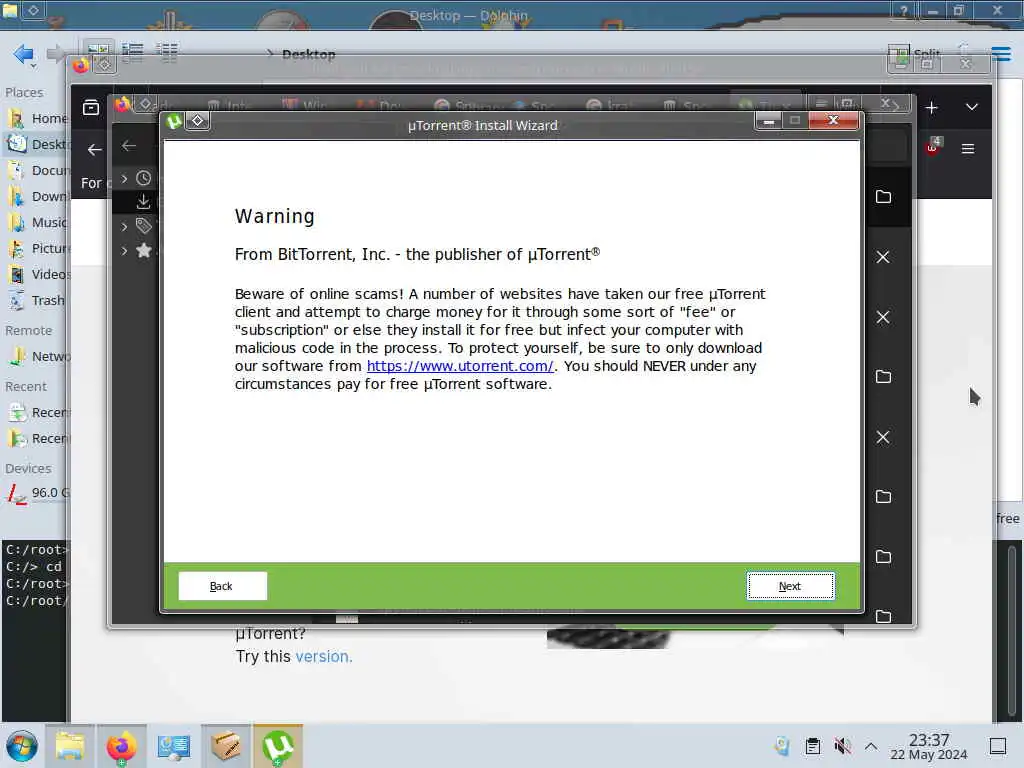Click the third X remove icon in downloads list
The width and height of the screenshot is (1024, 768).
(x=883, y=438)
